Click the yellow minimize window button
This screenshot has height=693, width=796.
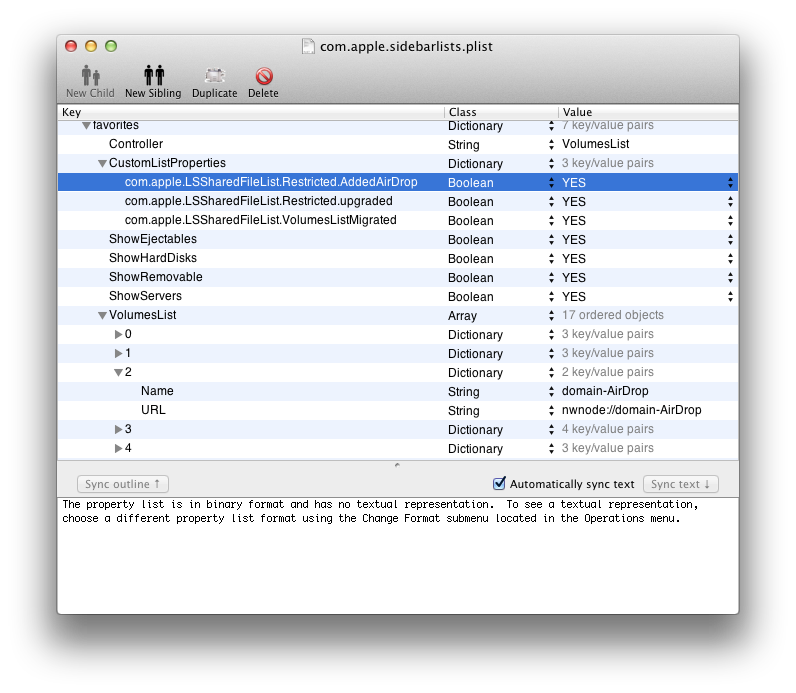(x=91, y=46)
